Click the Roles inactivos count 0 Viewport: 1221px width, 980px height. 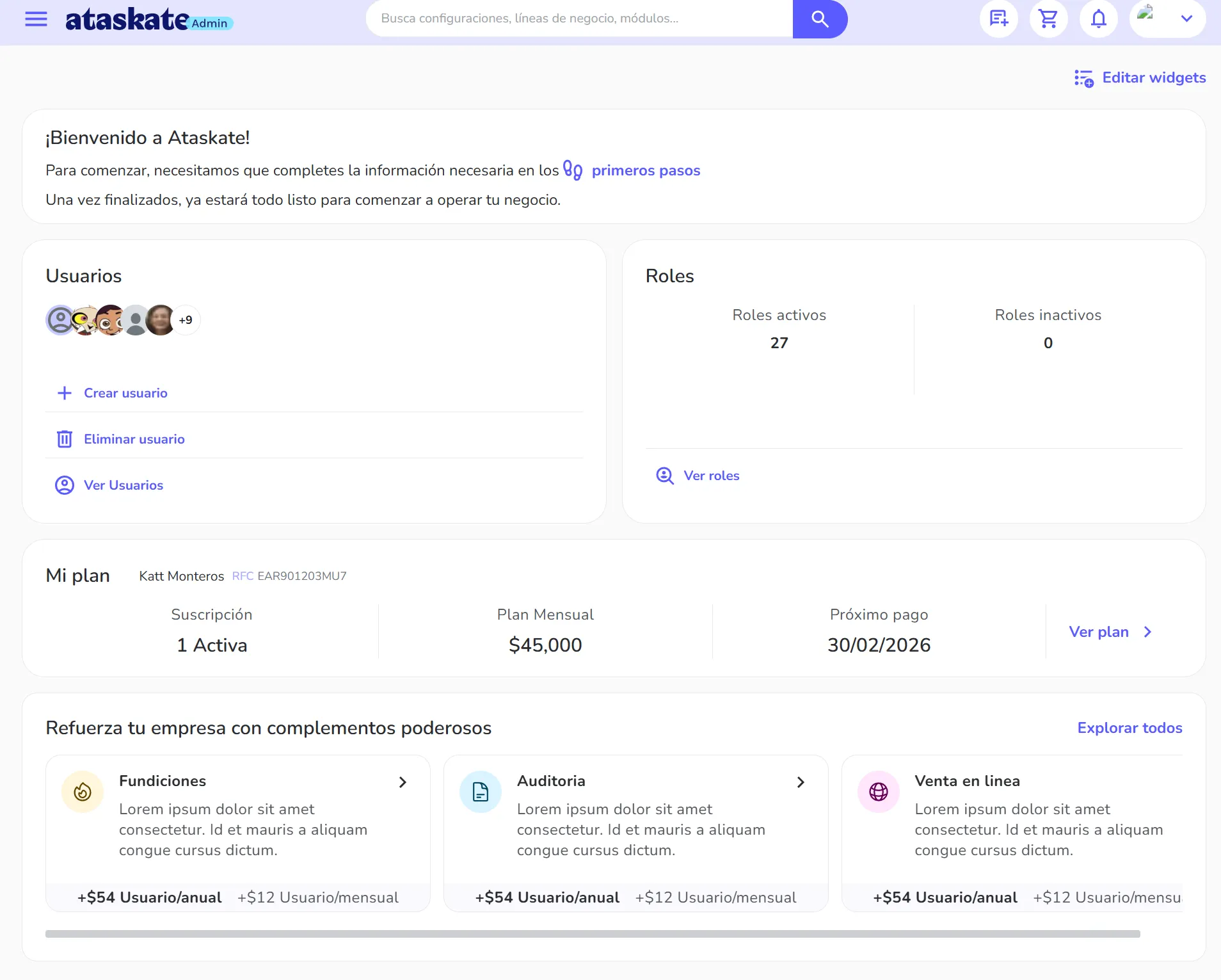(x=1048, y=343)
